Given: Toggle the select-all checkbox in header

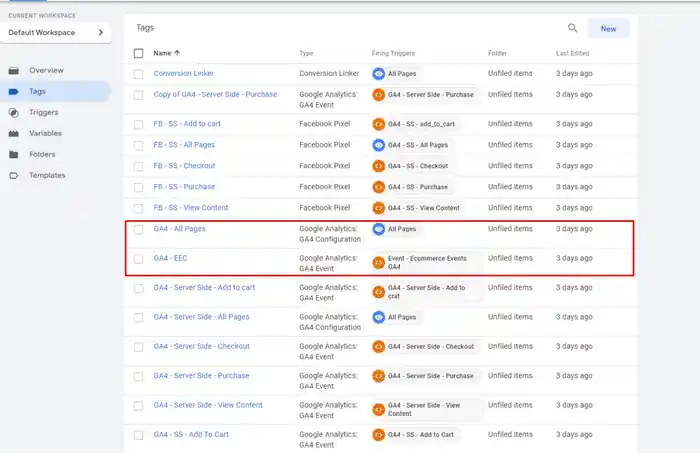Looking at the screenshot, I should [x=138, y=53].
